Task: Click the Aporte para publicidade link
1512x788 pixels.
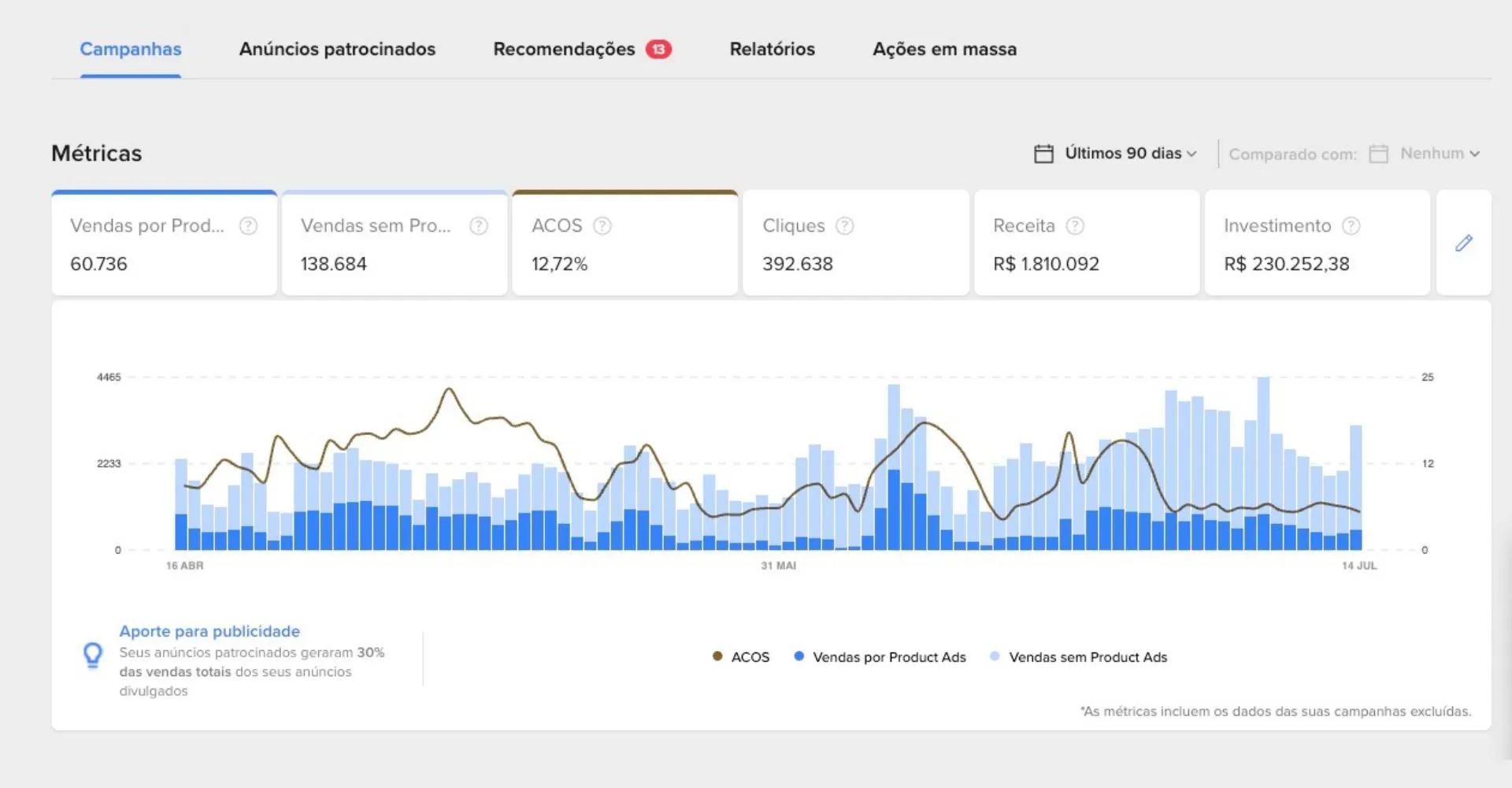Action: coord(209,630)
